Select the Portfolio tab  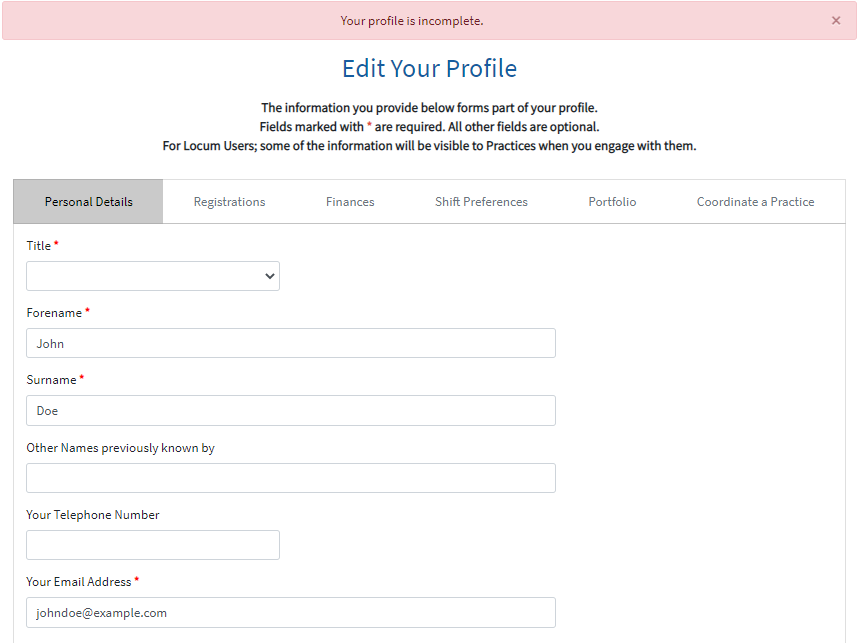click(x=612, y=202)
